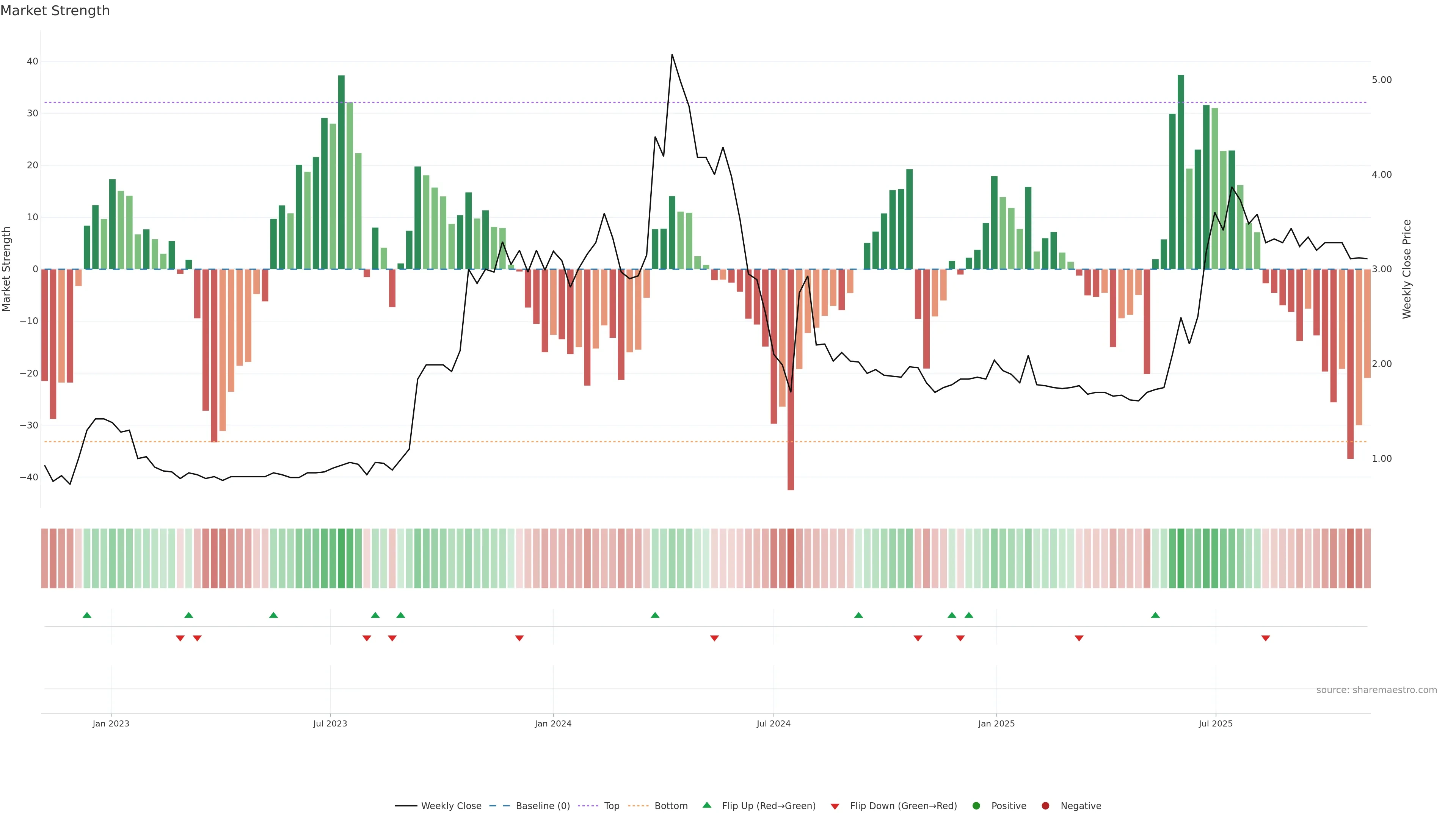Click the Jan 2024 x-axis label
The height and width of the screenshot is (819, 1456).
click(553, 723)
